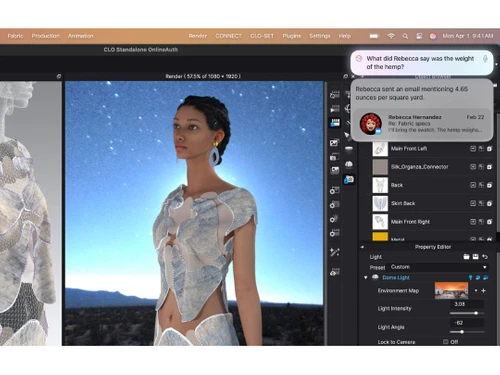Toggle Dome Light on with the lightbulb icon
This screenshot has height=375, width=500.
click(470, 277)
